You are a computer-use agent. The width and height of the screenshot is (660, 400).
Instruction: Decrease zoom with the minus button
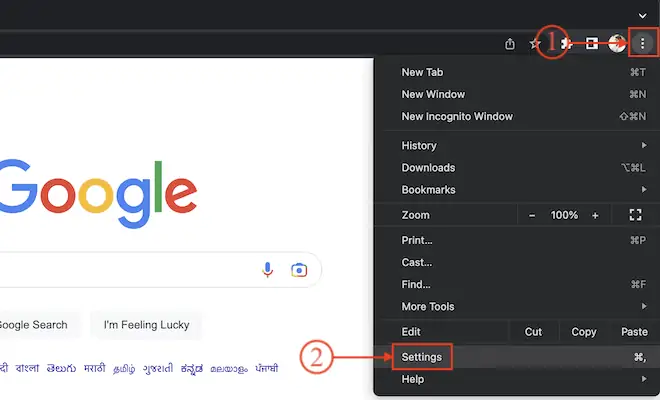point(532,215)
